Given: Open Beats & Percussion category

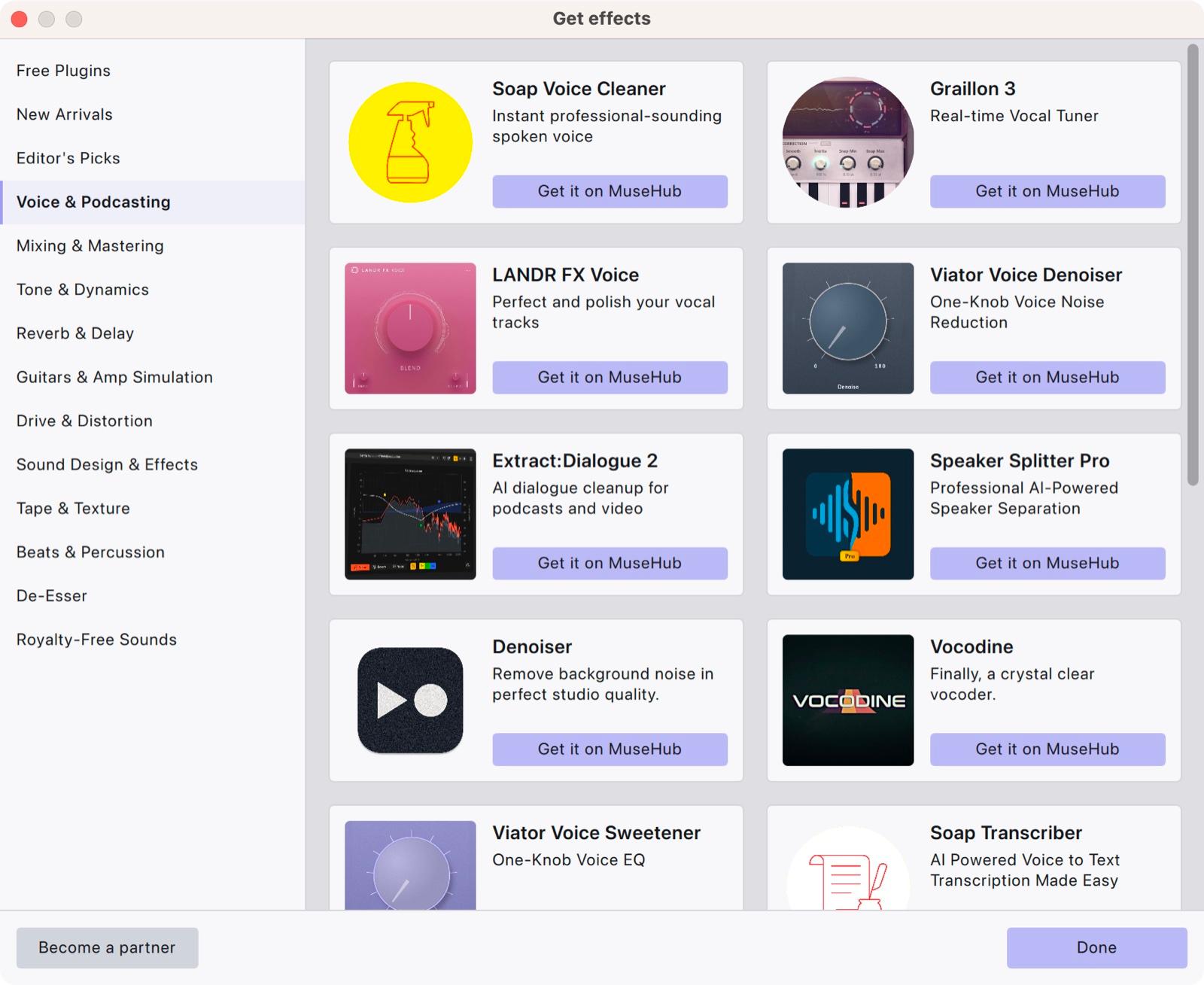Looking at the screenshot, I should point(153,552).
